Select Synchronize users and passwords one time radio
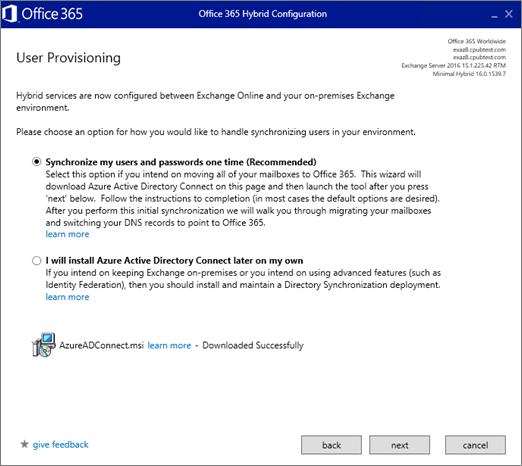Image resolution: width=522 pixels, height=466 pixels. [x=36, y=162]
